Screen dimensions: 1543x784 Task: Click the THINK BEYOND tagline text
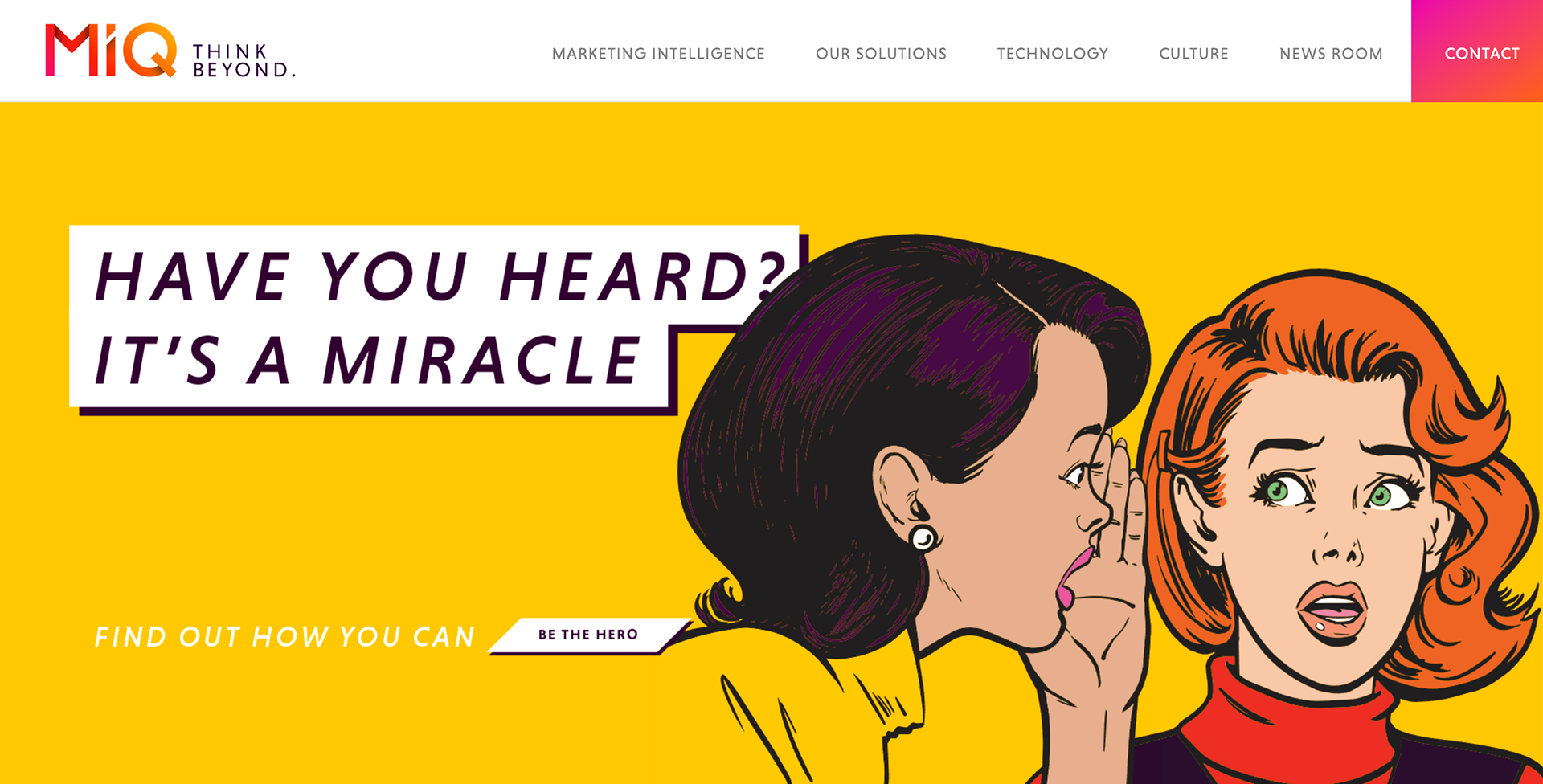point(244,61)
